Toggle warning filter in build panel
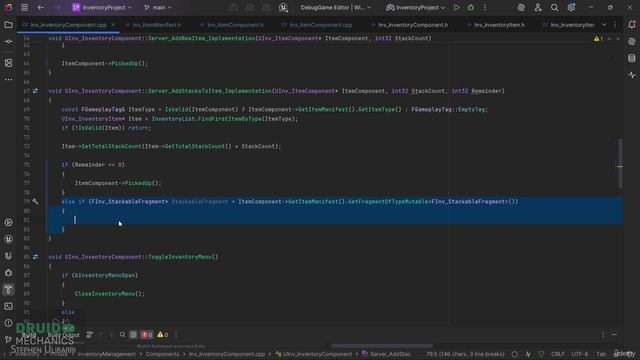This screenshot has height=360, width=640. tap(162, 335)
